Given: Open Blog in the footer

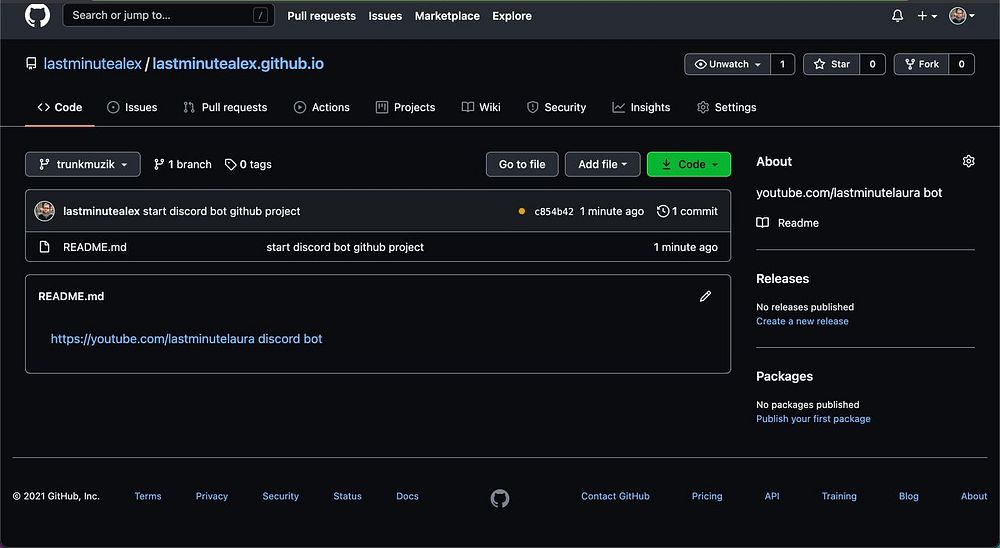Looking at the screenshot, I should pyautogui.click(x=909, y=496).
